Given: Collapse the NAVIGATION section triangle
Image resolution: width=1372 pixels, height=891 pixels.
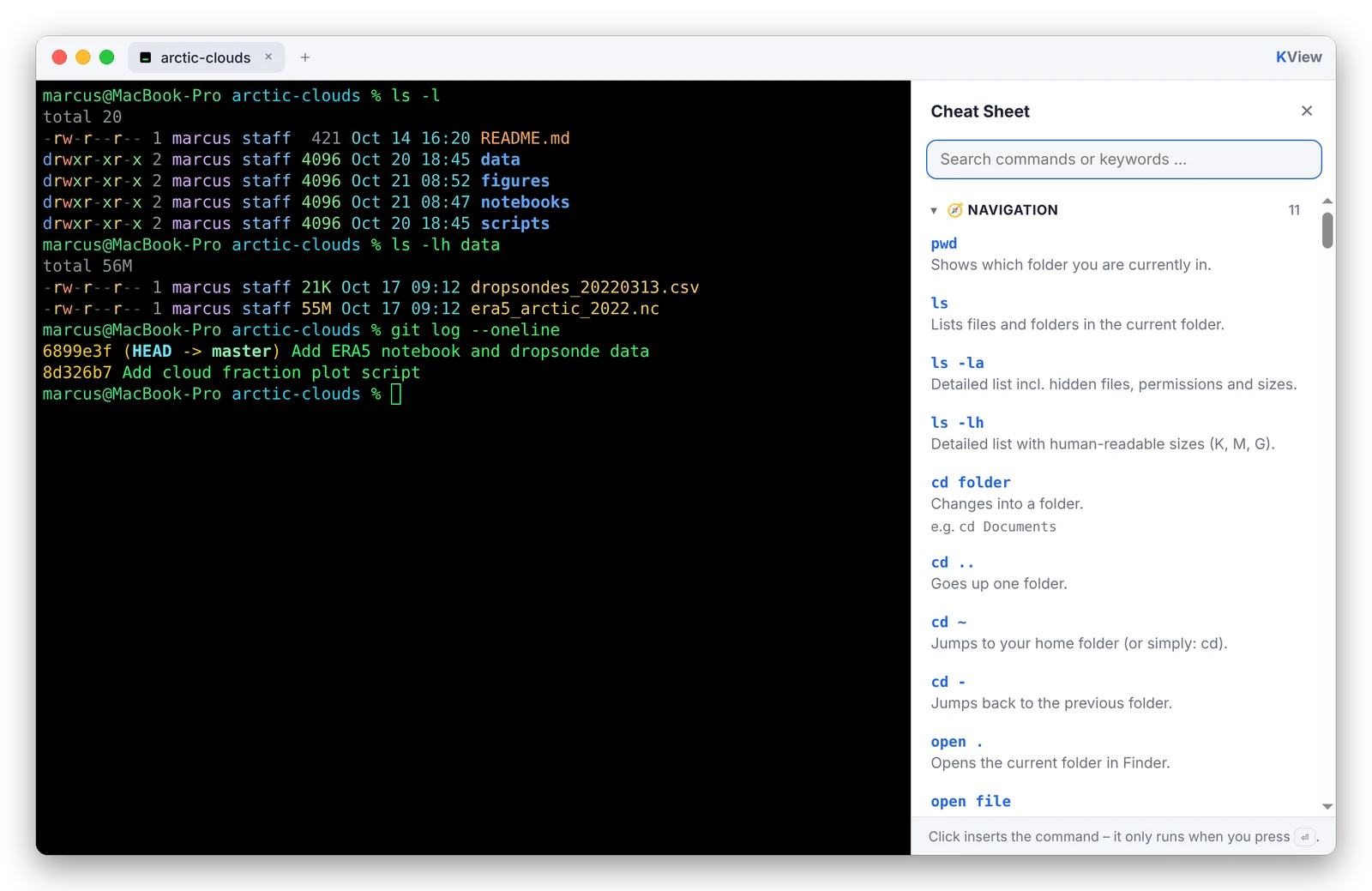Looking at the screenshot, I should point(934,210).
